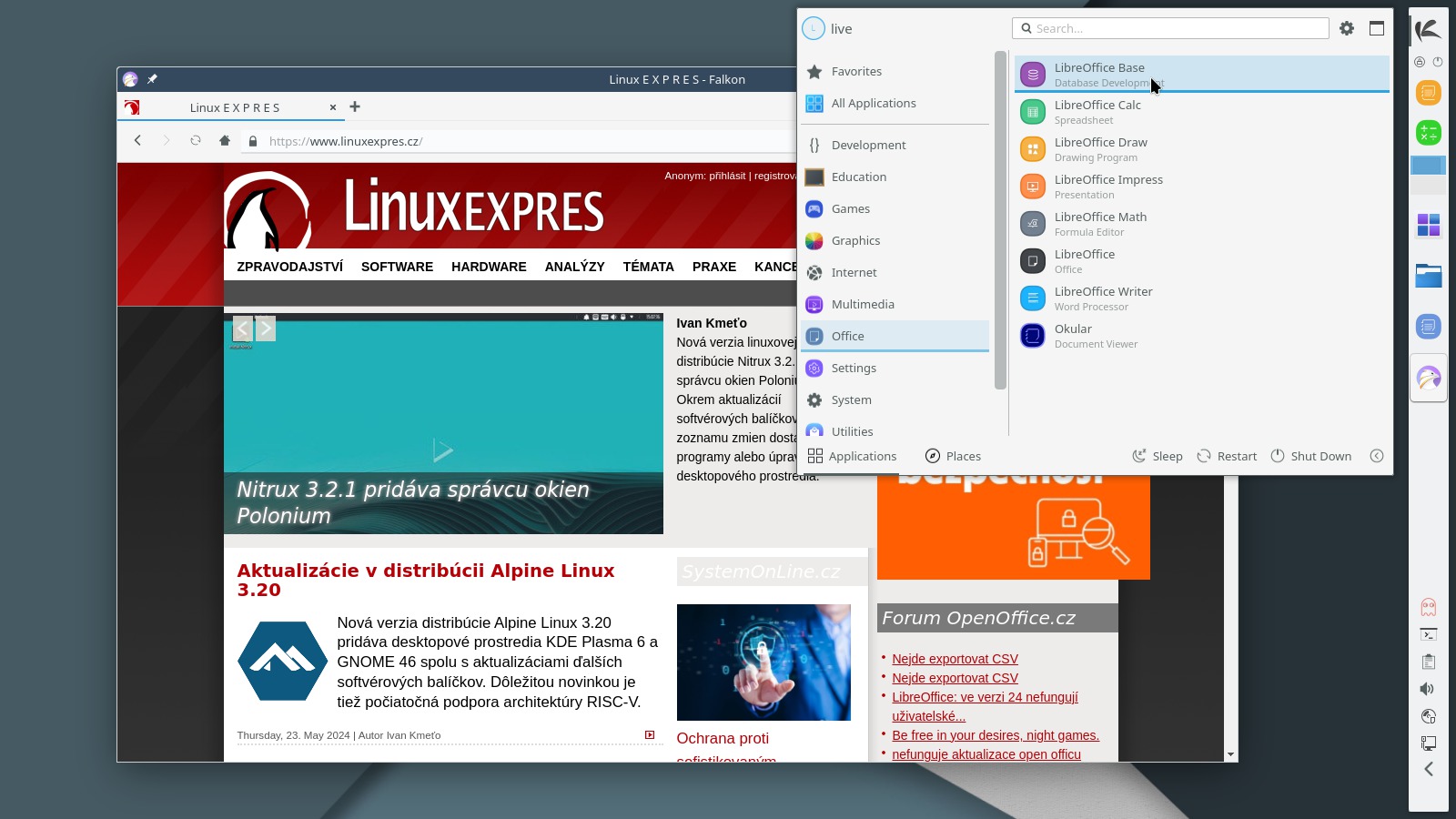The height and width of the screenshot is (819, 1456).
Task: Click the Shut Down button
Action: (1311, 456)
